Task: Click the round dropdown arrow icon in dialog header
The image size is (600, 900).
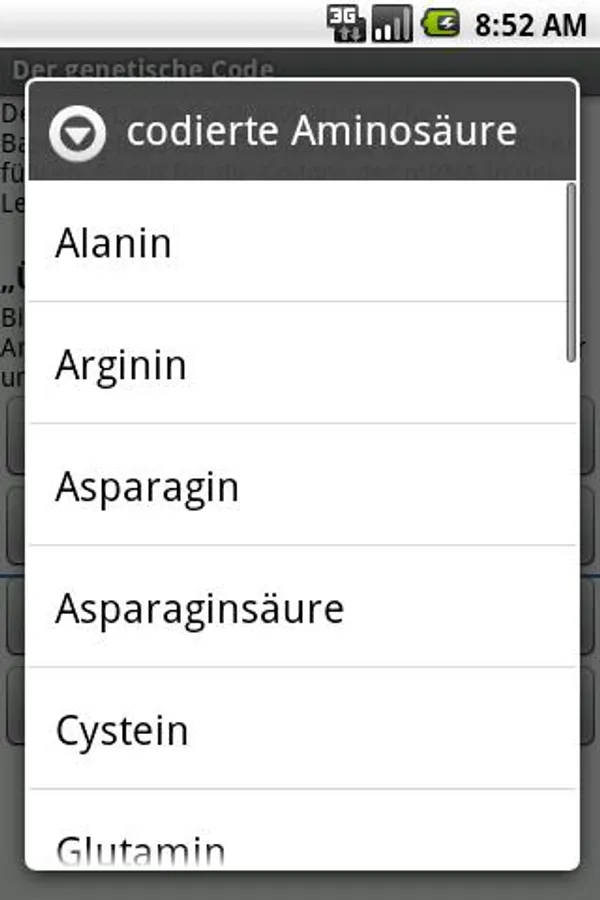Action: [78, 133]
